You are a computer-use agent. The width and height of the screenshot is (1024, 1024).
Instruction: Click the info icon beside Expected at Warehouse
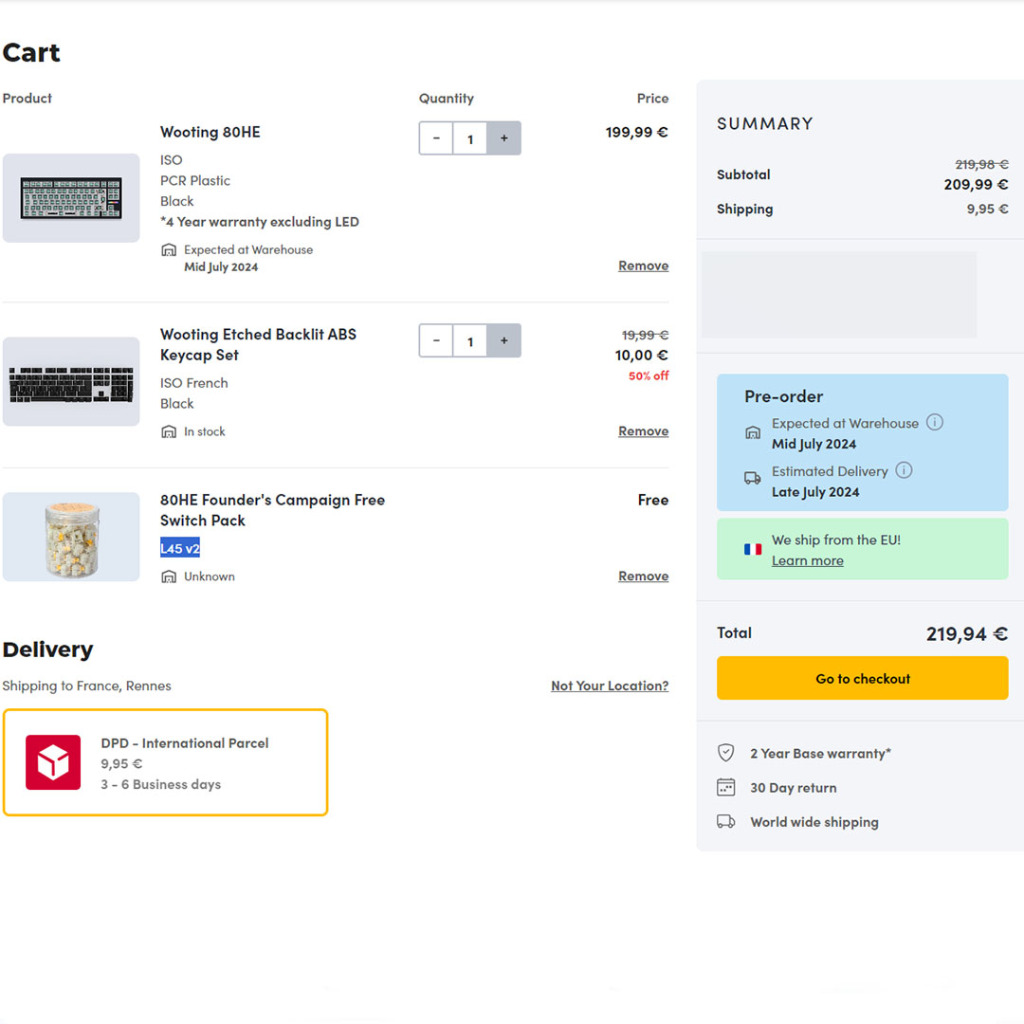click(935, 423)
